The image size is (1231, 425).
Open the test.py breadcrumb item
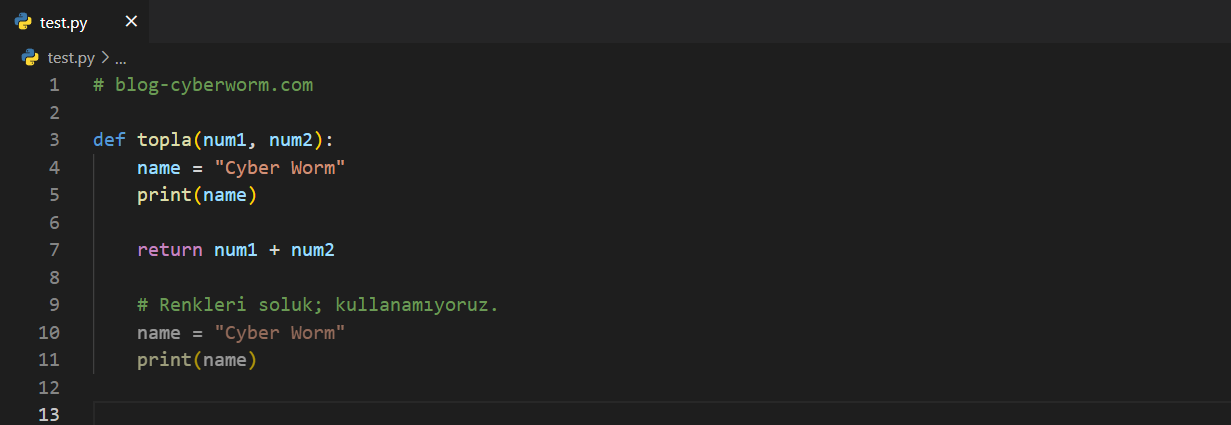(x=71, y=58)
